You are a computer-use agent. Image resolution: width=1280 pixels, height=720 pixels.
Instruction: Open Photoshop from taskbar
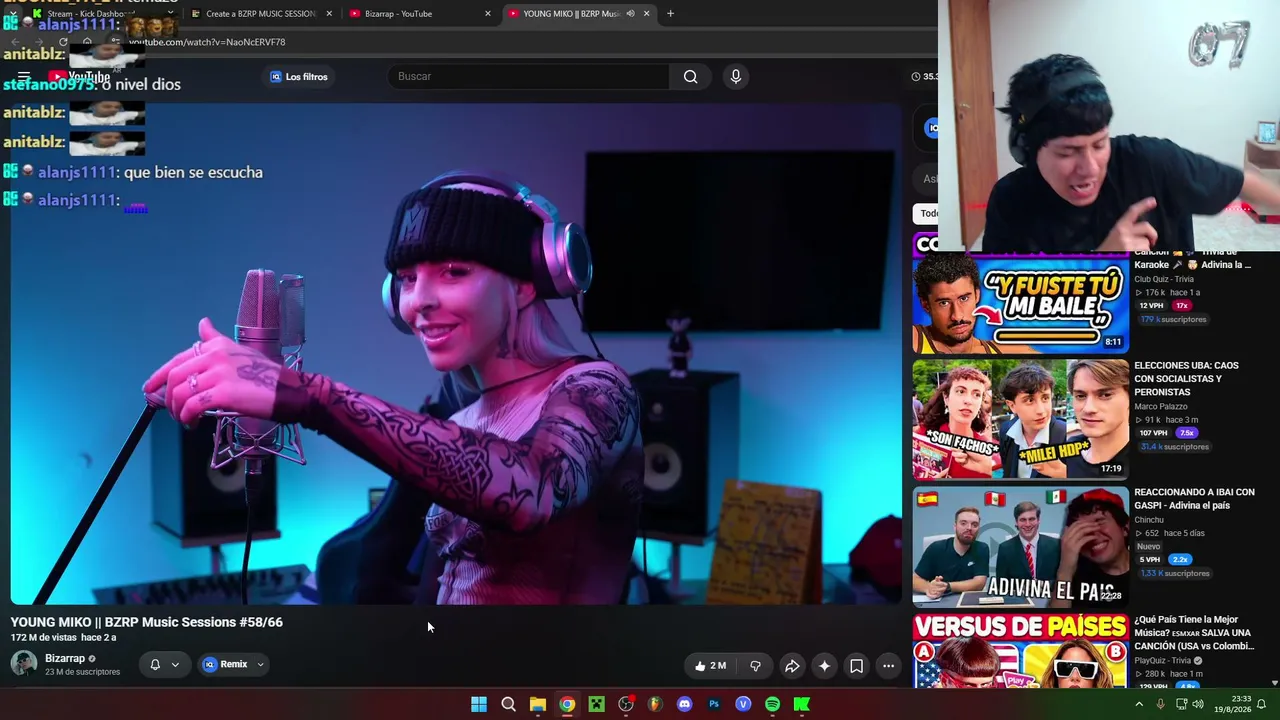(714, 705)
